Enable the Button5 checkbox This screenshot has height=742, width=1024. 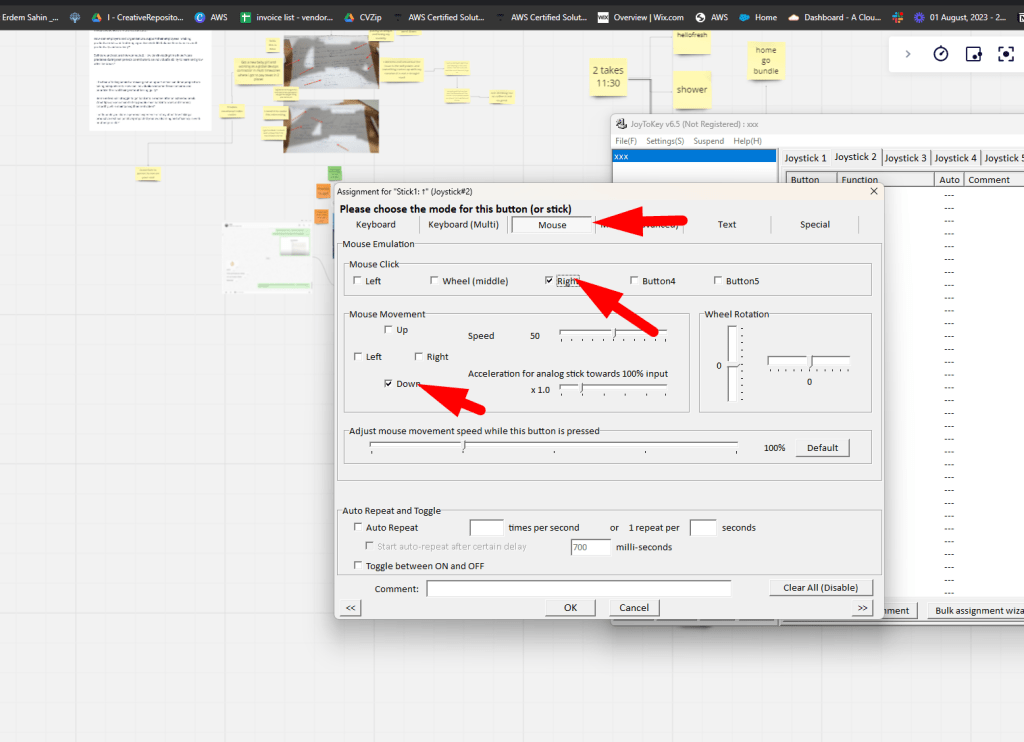coord(718,280)
